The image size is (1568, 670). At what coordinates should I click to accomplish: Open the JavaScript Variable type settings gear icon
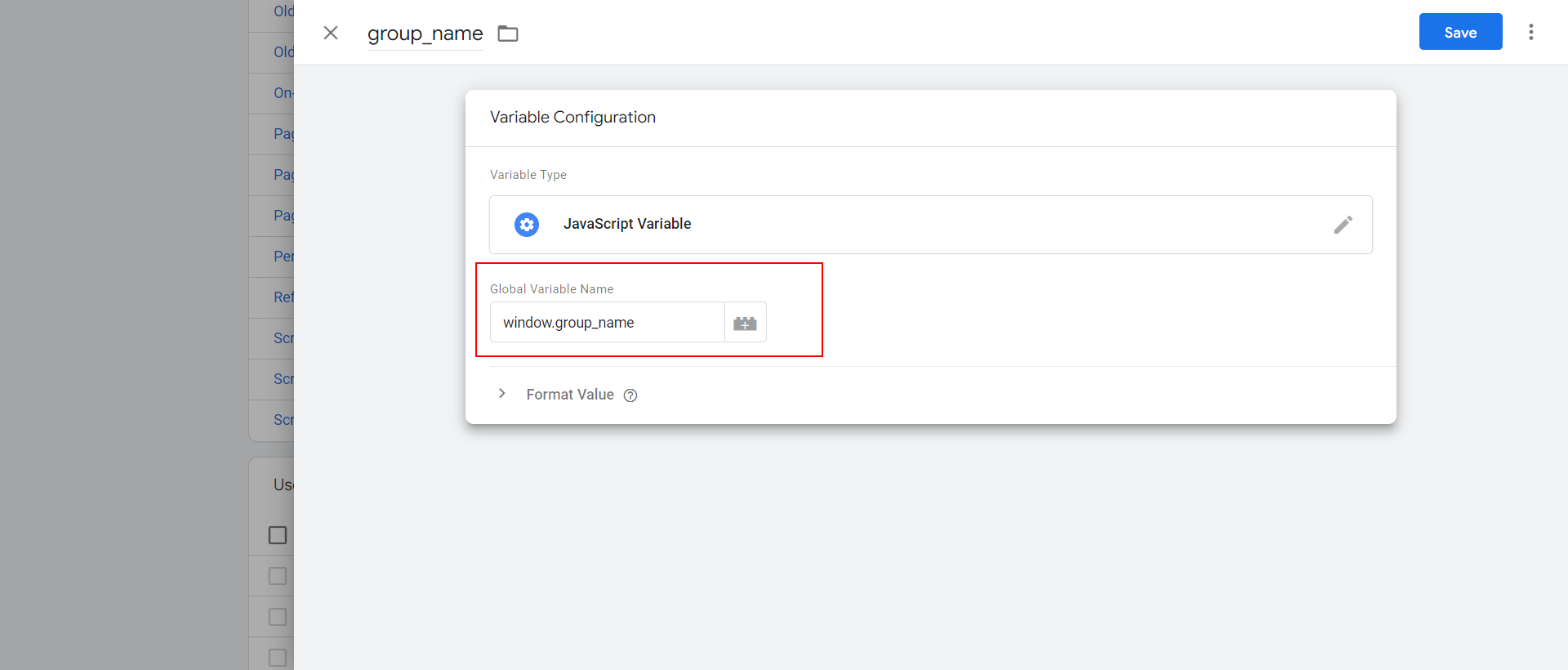point(526,224)
